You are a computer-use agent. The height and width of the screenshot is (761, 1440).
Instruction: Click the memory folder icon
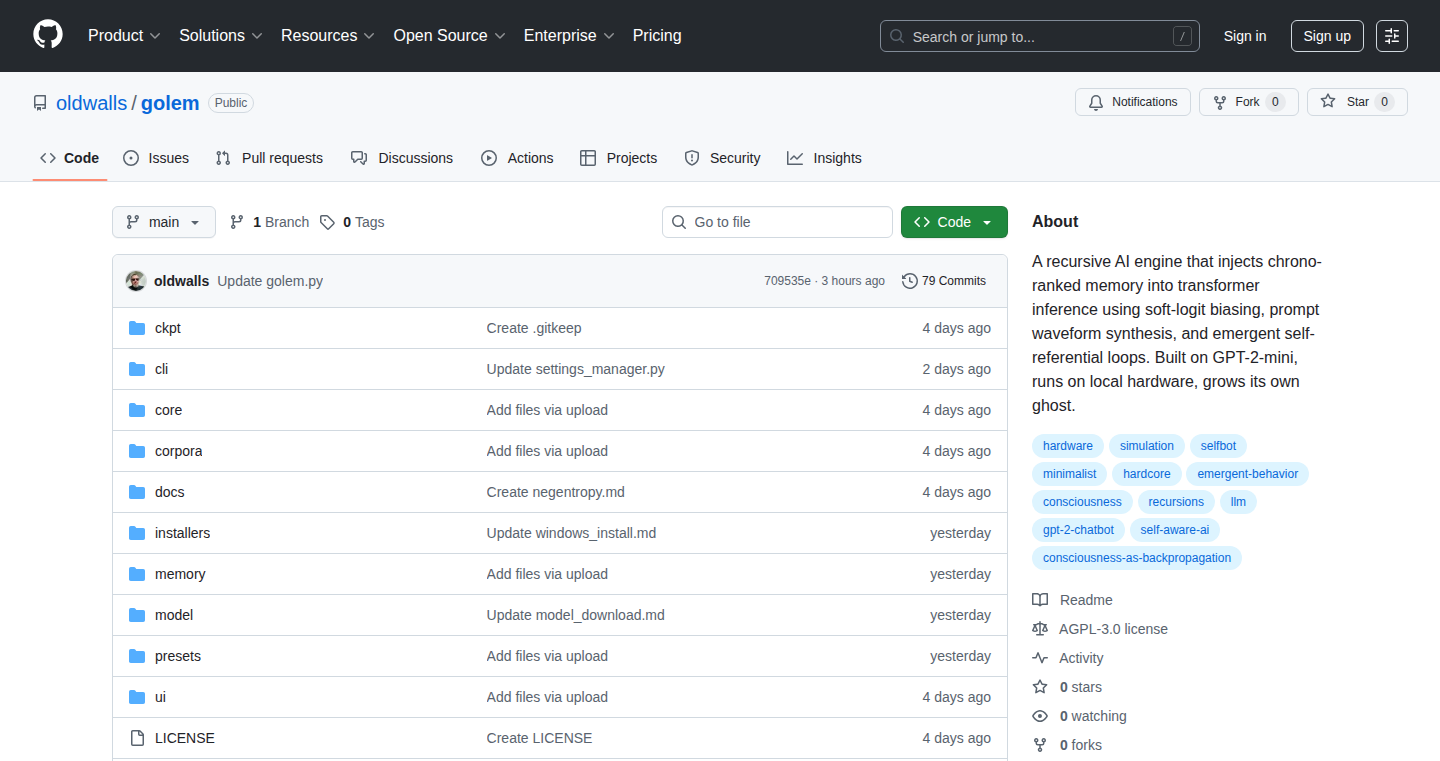click(x=137, y=574)
